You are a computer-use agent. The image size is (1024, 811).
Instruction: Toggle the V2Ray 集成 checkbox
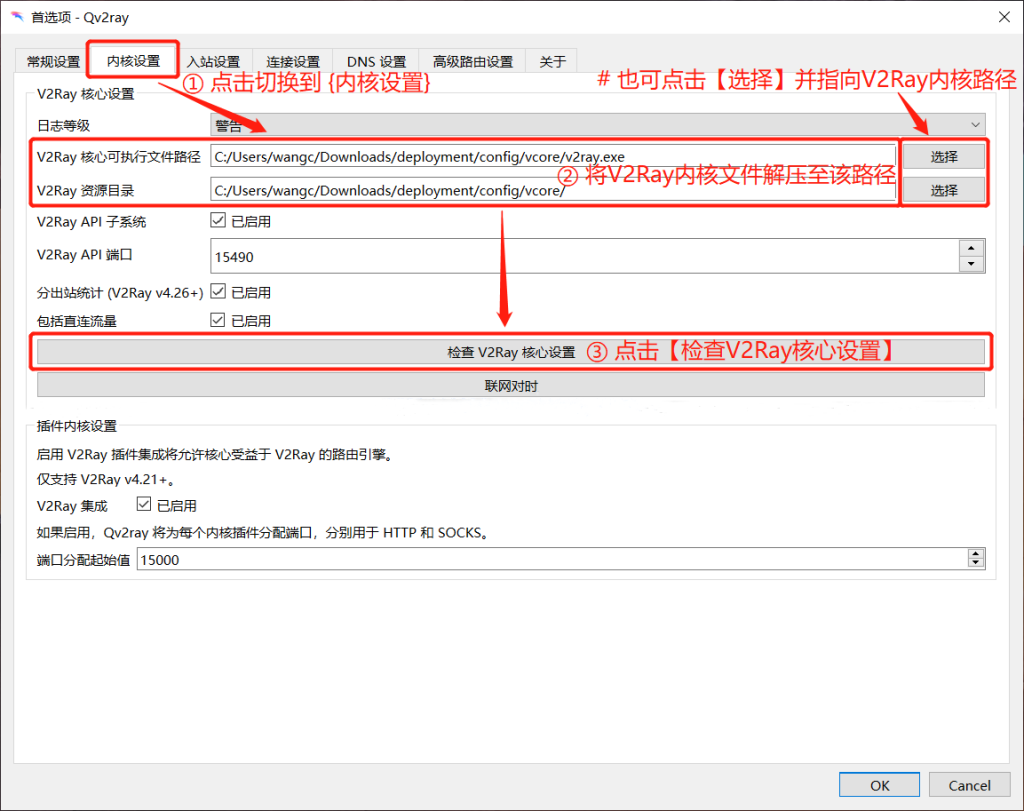pyautogui.click(x=144, y=504)
